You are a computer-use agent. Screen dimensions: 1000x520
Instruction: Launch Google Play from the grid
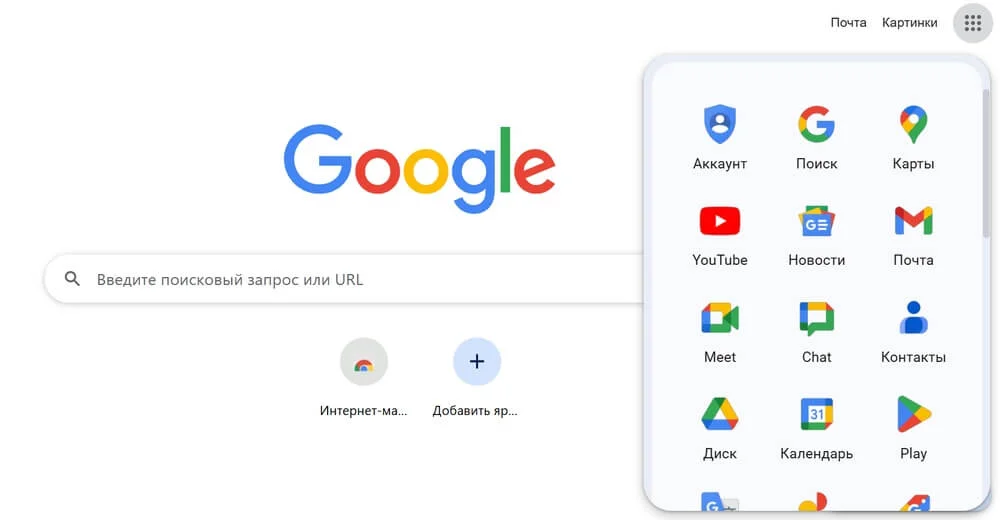[913, 427]
